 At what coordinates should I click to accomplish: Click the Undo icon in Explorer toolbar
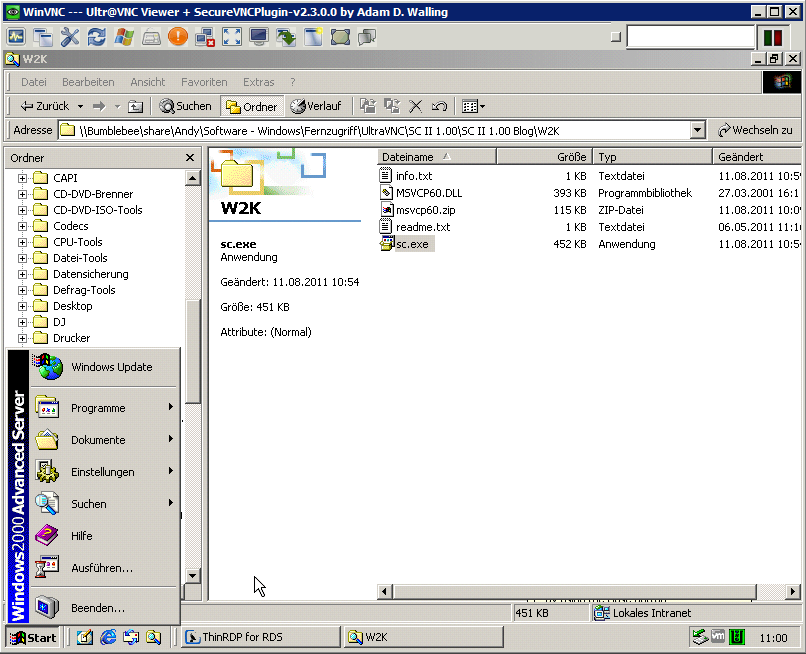[439, 106]
